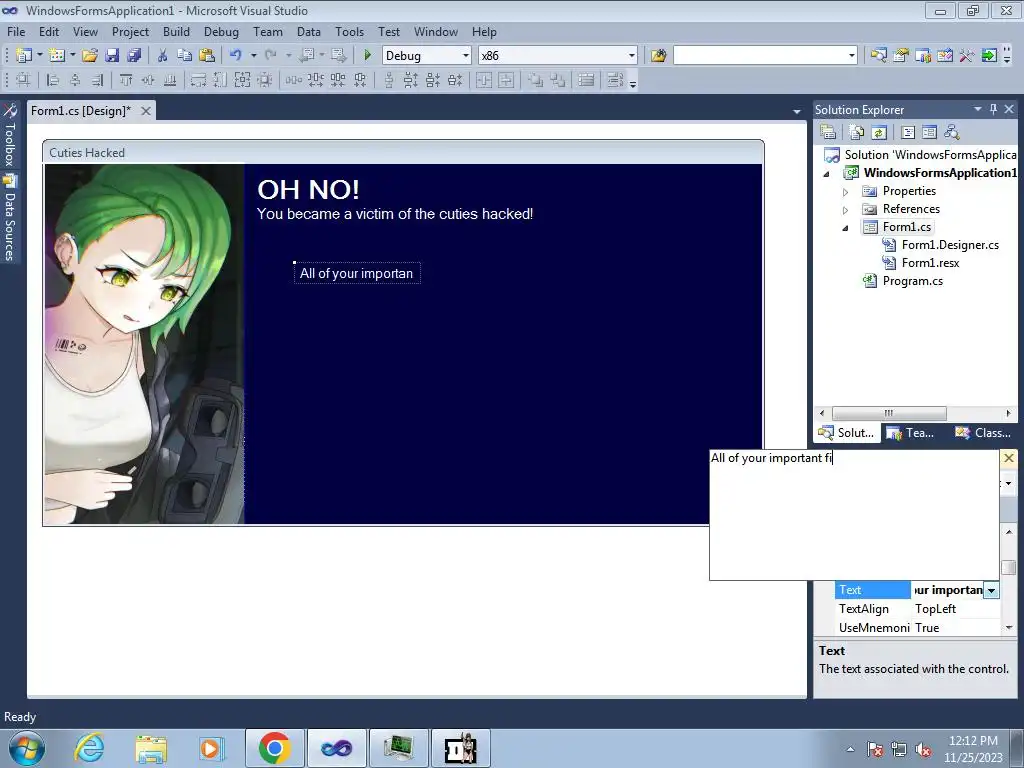This screenshot has height=768, width=1024.
Task: Collapse the WindowsFormsApplication1 project node
Action: tap(826, 174)
